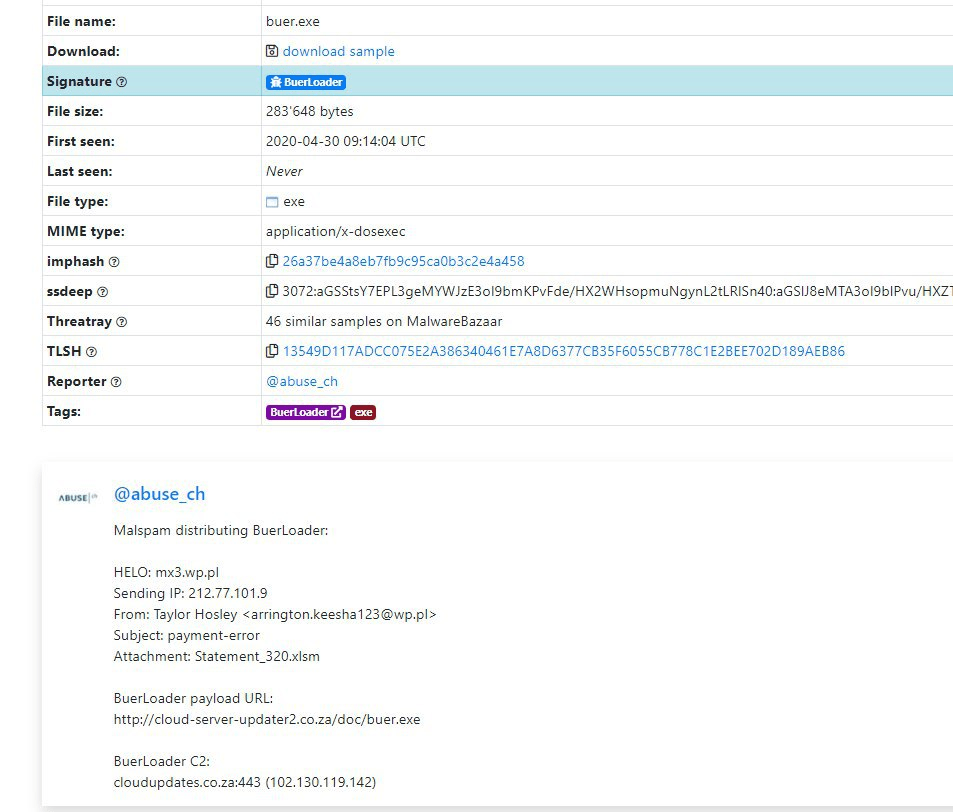Open the Threatray help tooltip
This screenshot has height=812, width=953.
pyautogui.click(x=123, y=322)
